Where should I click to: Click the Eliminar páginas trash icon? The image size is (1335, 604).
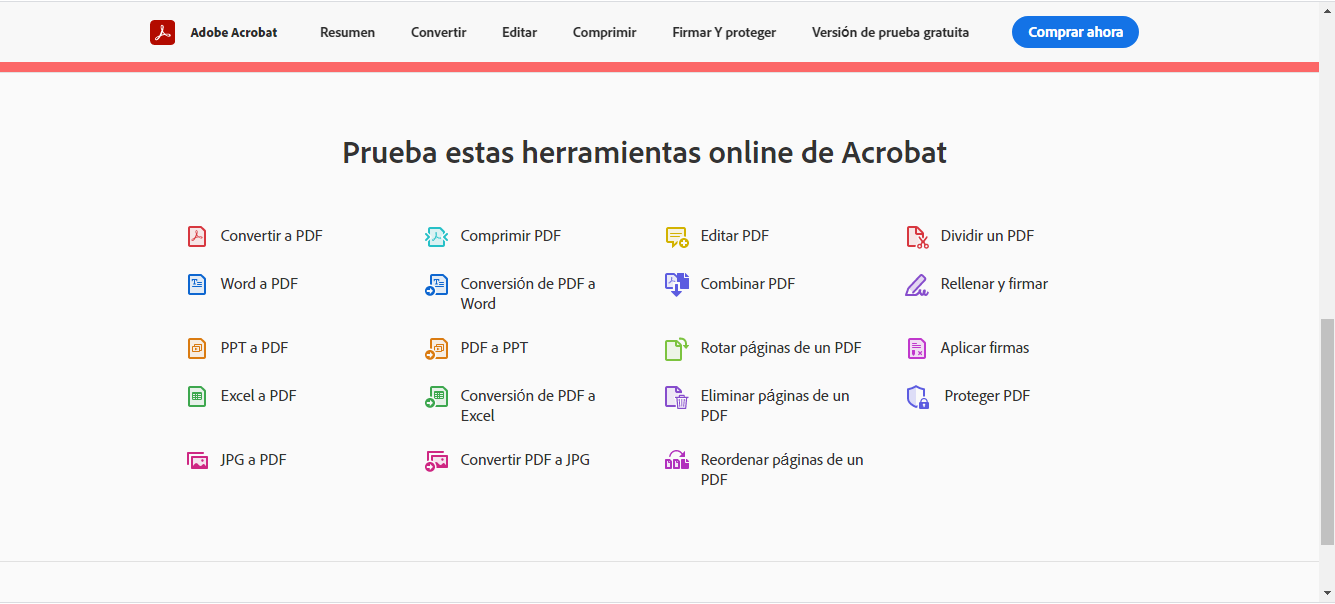point(677,397)
